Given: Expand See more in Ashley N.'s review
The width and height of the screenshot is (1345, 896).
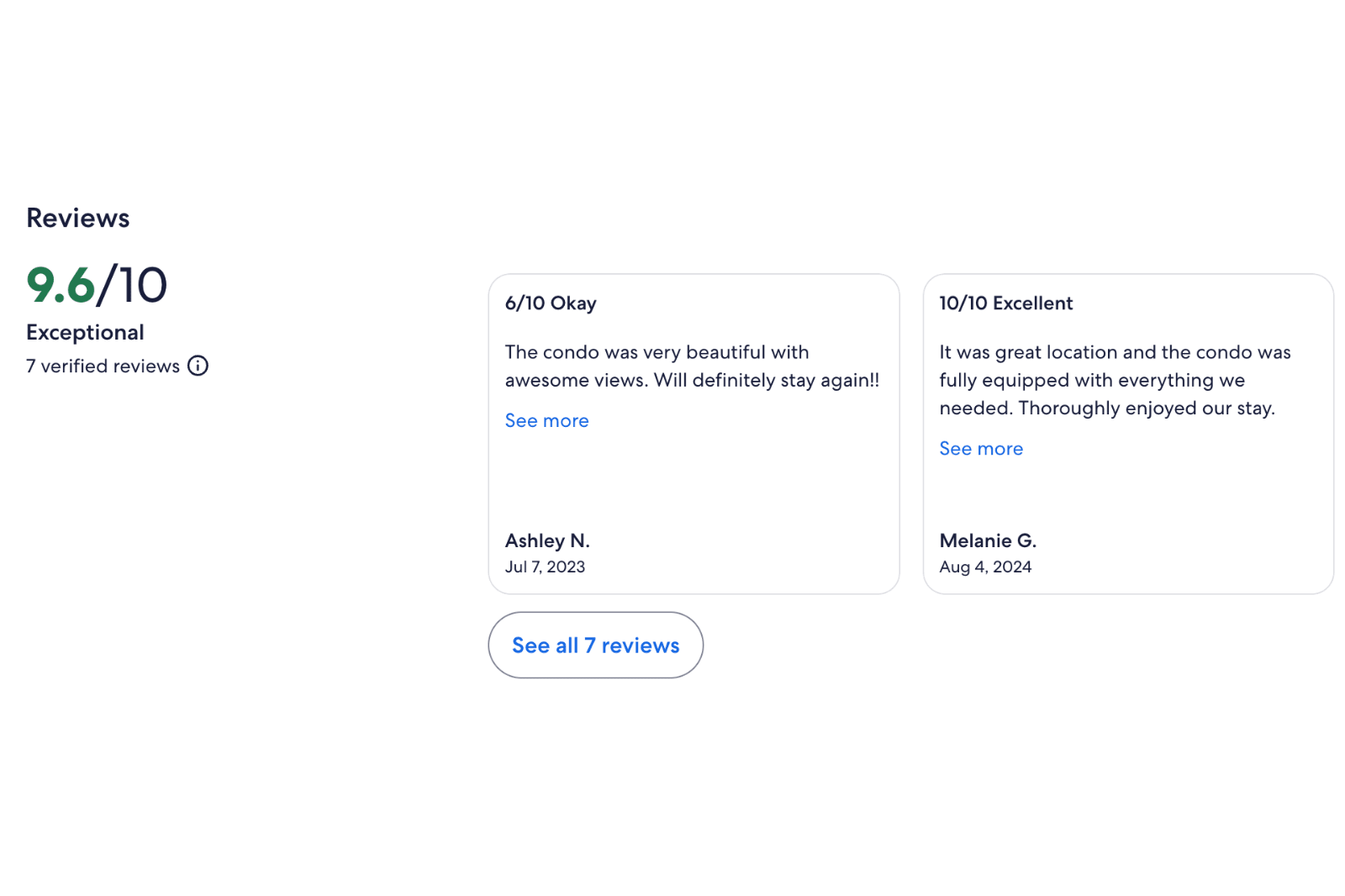Looking at the screenshot, I should [x=546, y=421].
